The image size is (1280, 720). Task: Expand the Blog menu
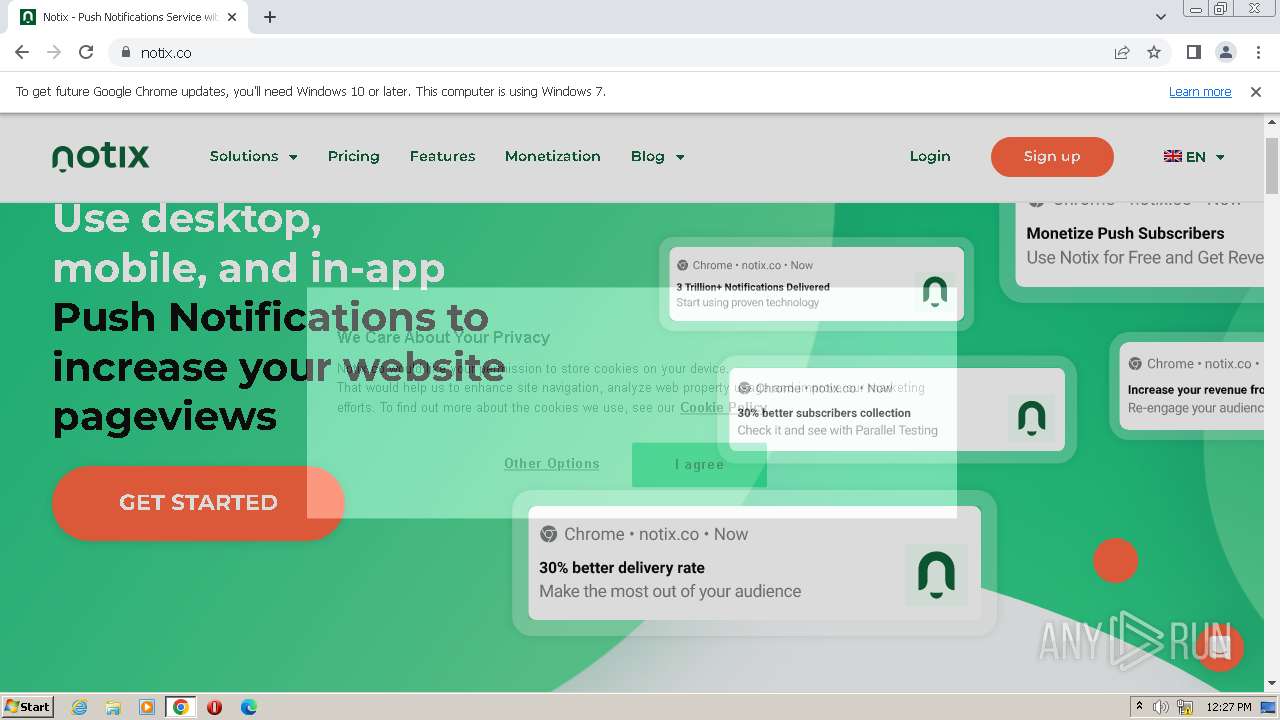[657, 156]
